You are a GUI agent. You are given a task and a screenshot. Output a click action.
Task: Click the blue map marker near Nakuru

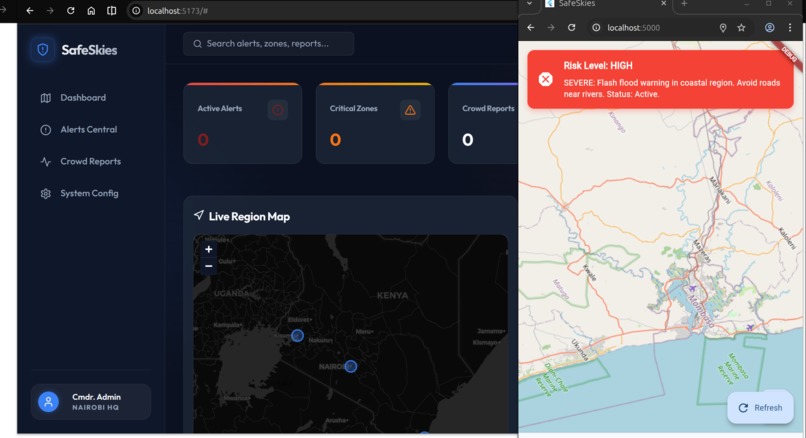297,336
